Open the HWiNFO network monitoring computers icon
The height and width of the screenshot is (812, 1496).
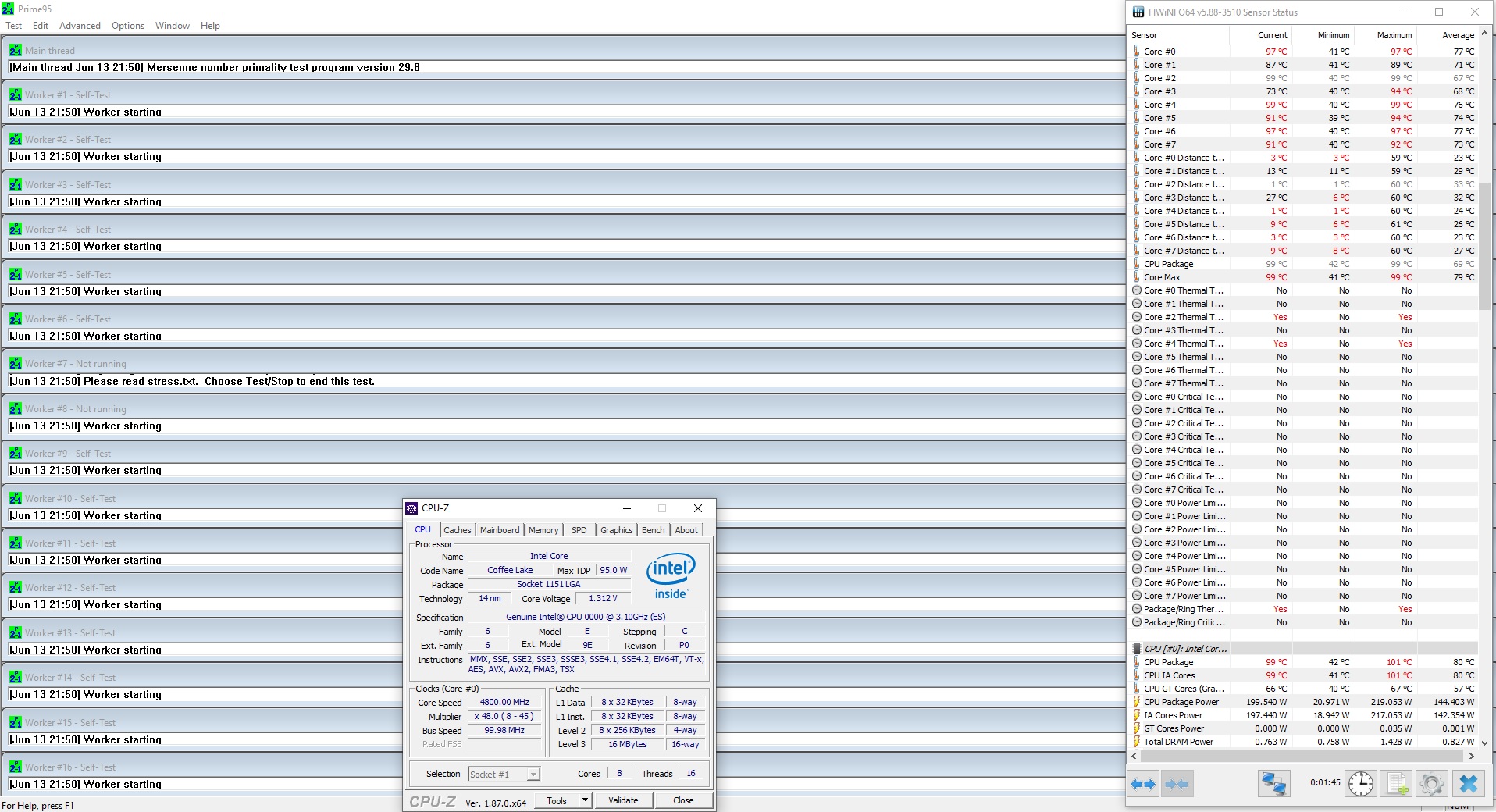coord(1273,784)
